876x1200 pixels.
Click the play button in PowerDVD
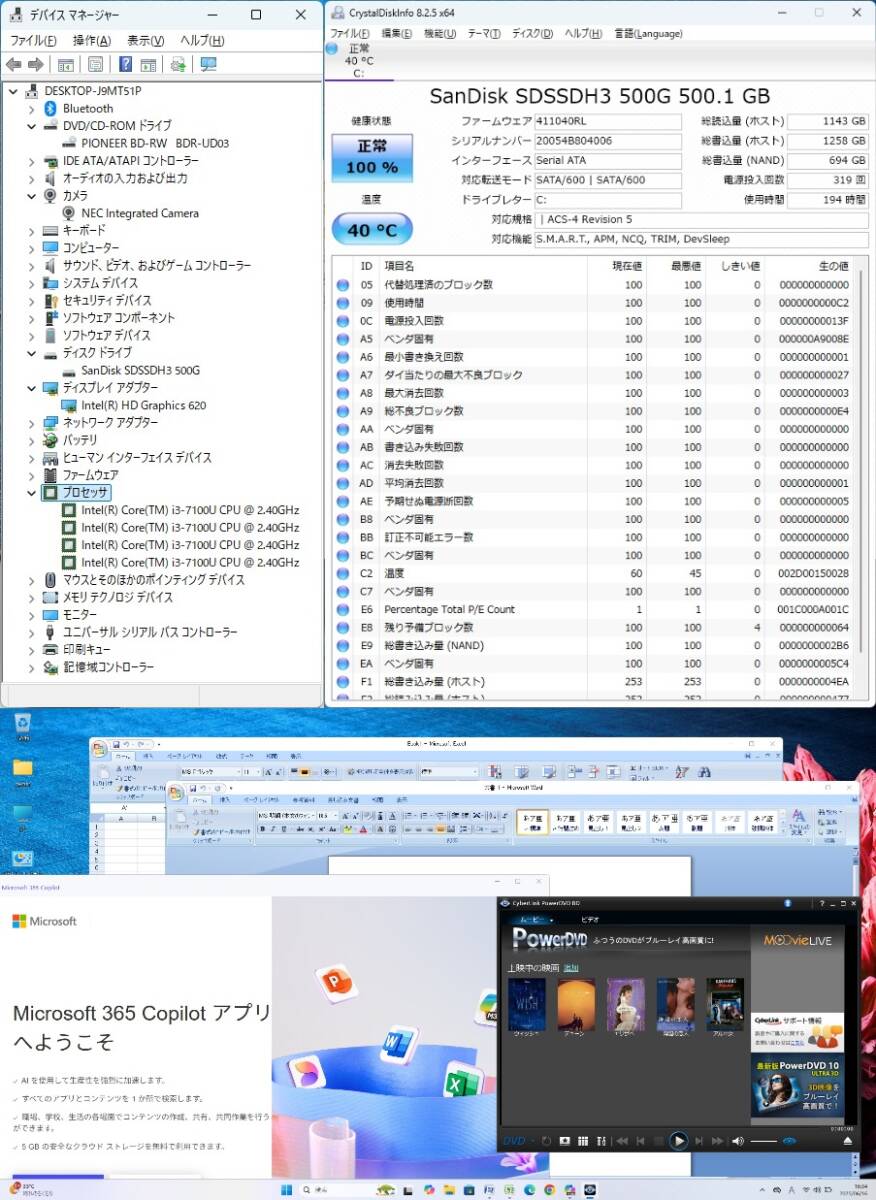pyautogui.click(x=679, y=1140)
